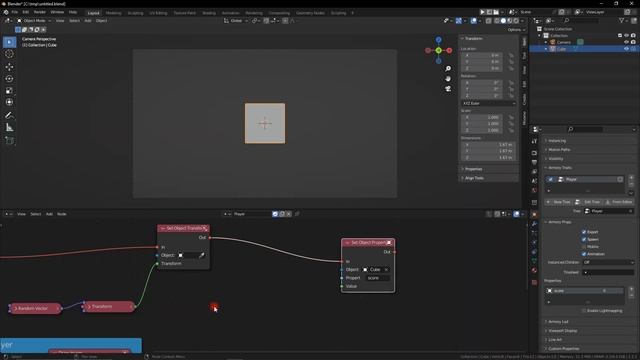
Task: Open the Render properties tab
Action: (534, 153)
